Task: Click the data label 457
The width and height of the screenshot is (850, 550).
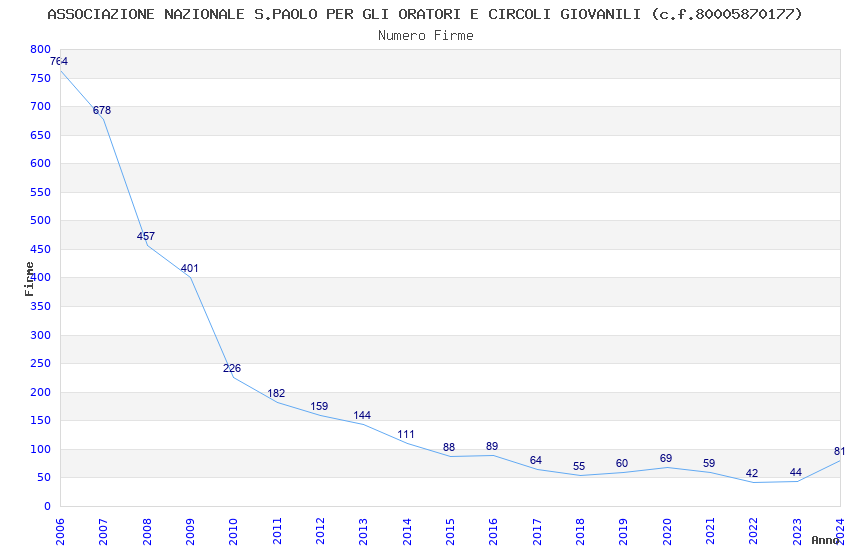Action: coord(146,236)
